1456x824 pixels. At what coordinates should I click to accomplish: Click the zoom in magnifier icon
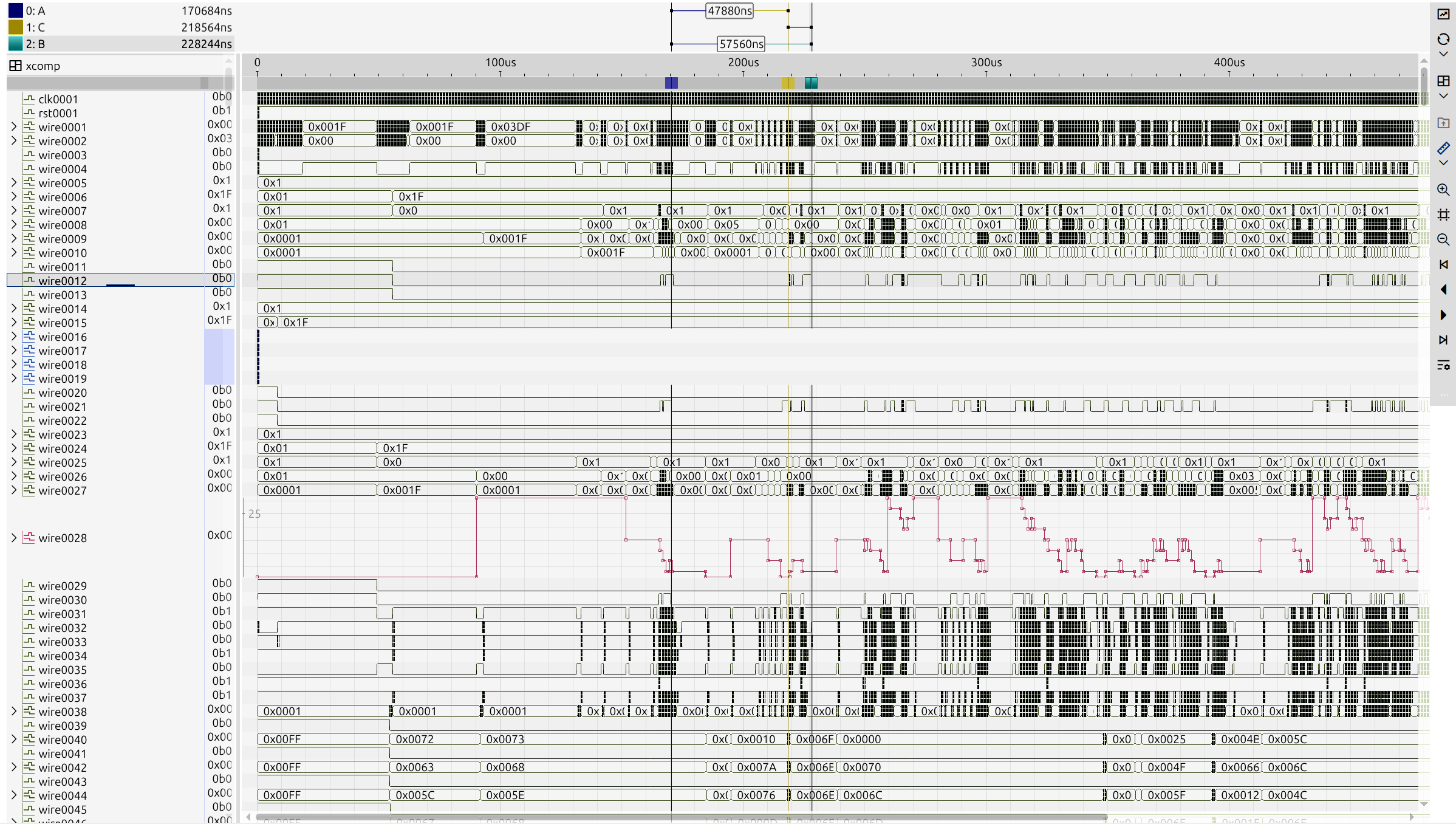click(1443, 190)
